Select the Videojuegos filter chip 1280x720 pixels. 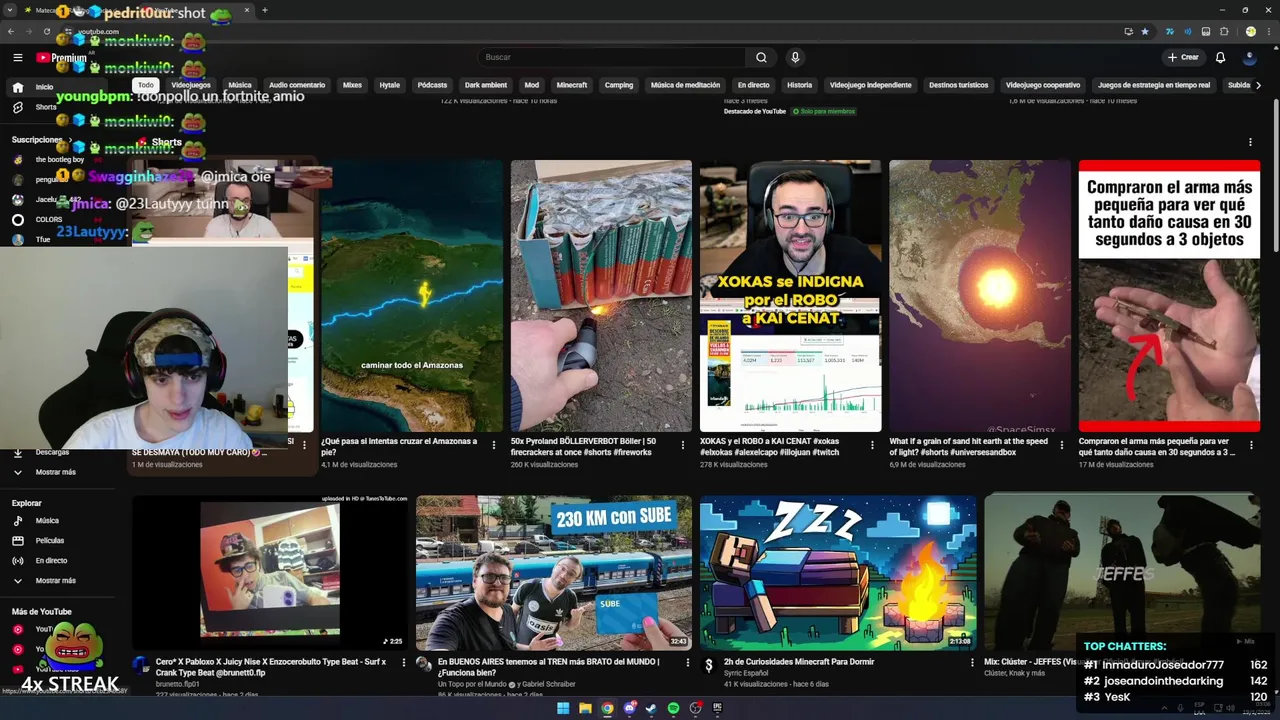[x=191, y=85]
